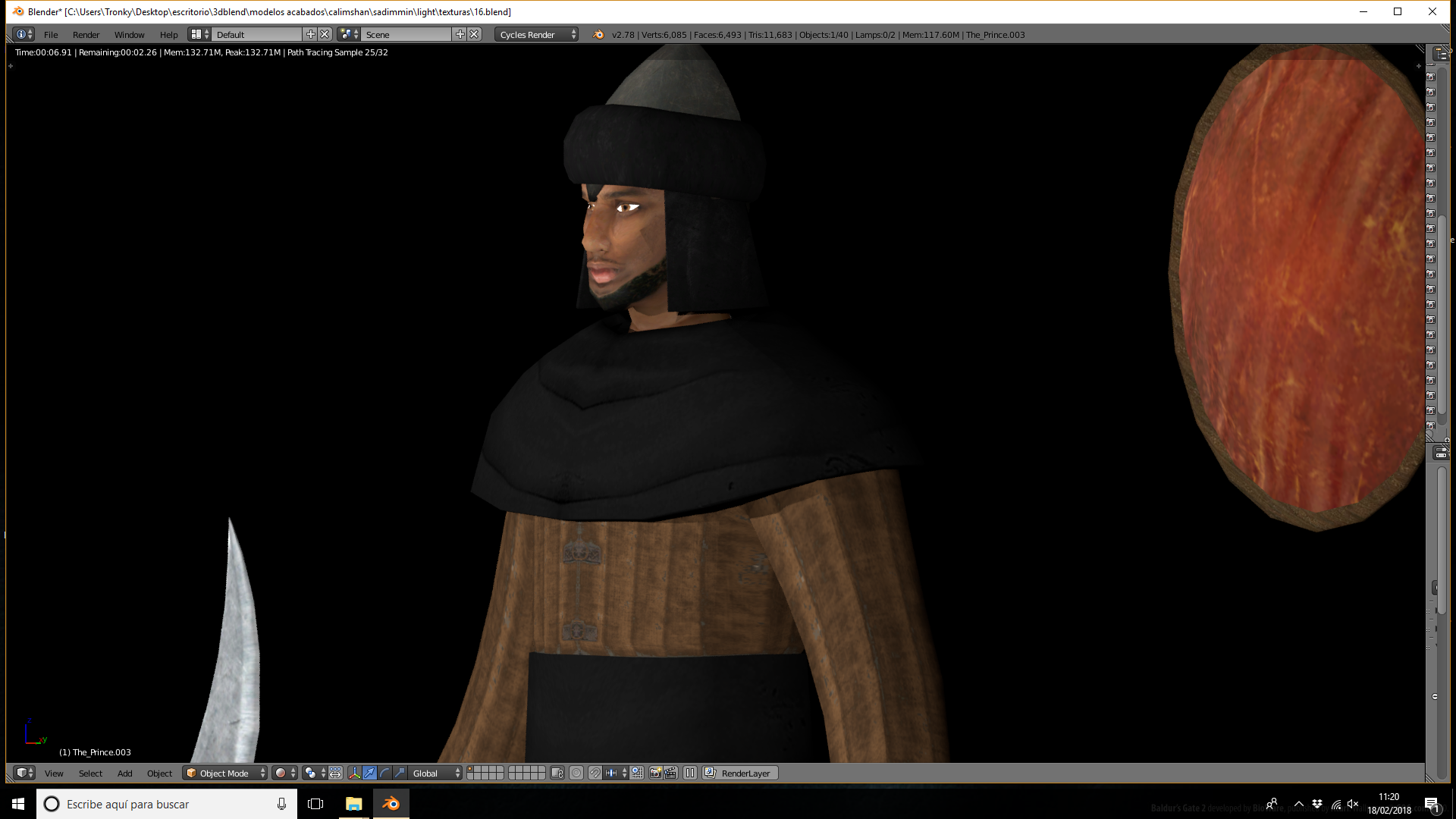1456x819 pixels.
Task: Render OpenGL image with camera icon
Action: [656, 773]
